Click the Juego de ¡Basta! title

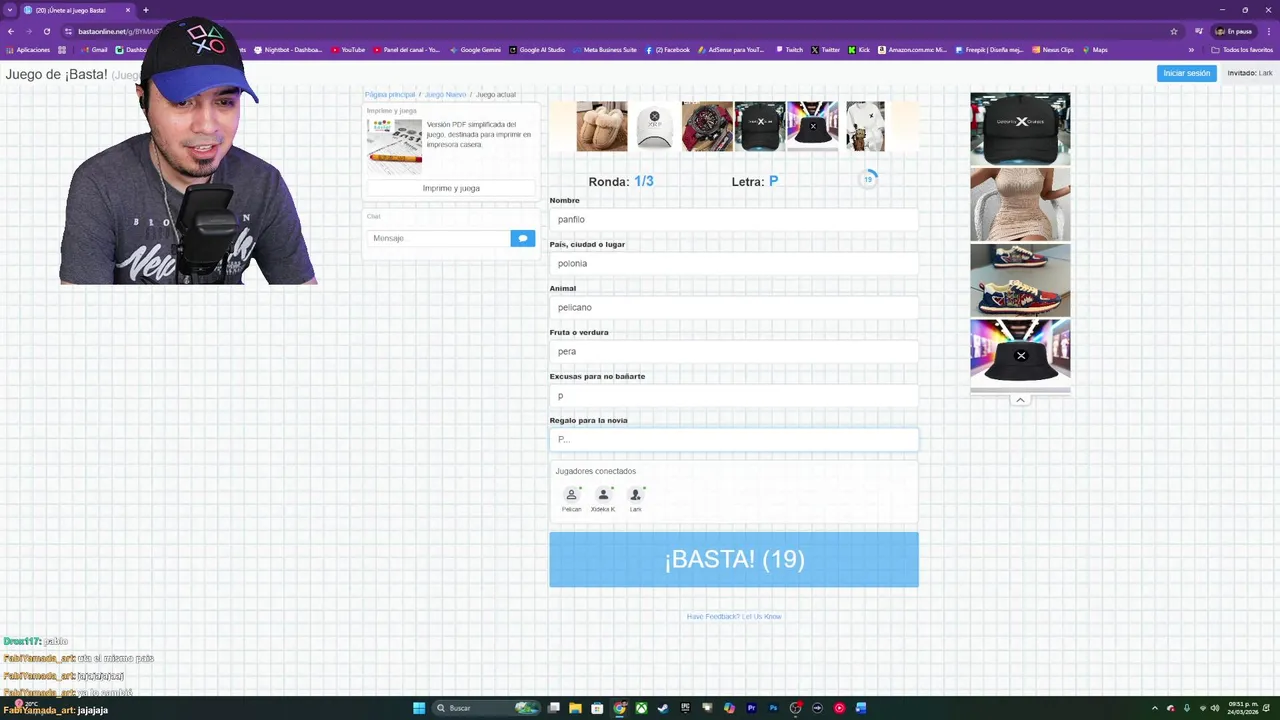56,74
